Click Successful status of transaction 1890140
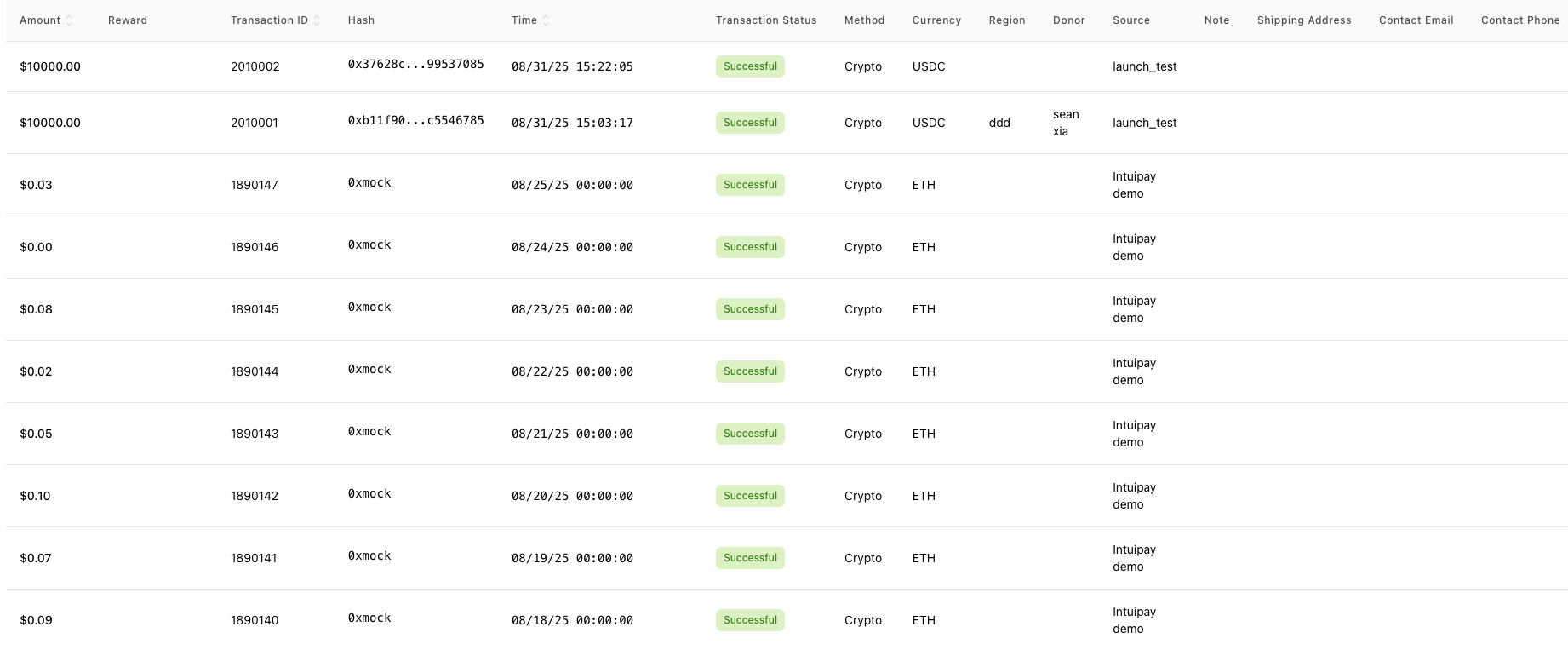The height and width of the screenshot is (650, 1568). pyautogui.click(x=750, y=620)
